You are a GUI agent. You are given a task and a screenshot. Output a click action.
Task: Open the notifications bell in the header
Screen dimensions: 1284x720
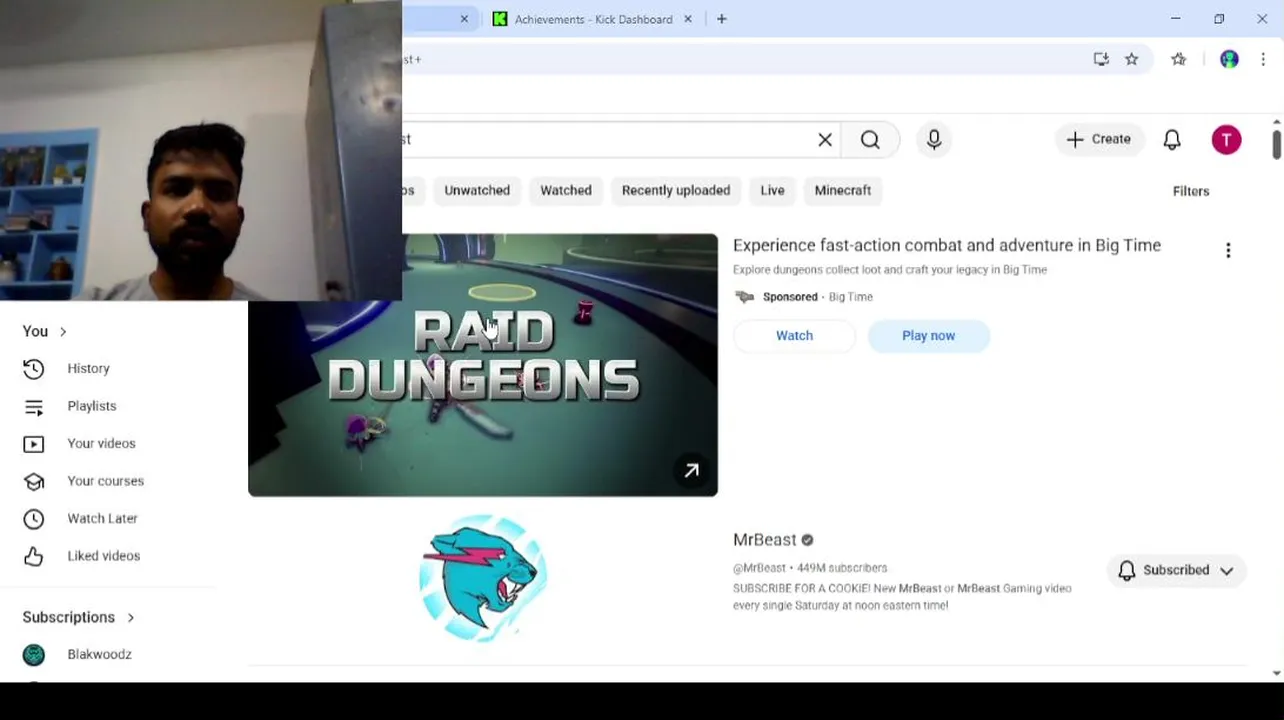tap(1172, 140)
